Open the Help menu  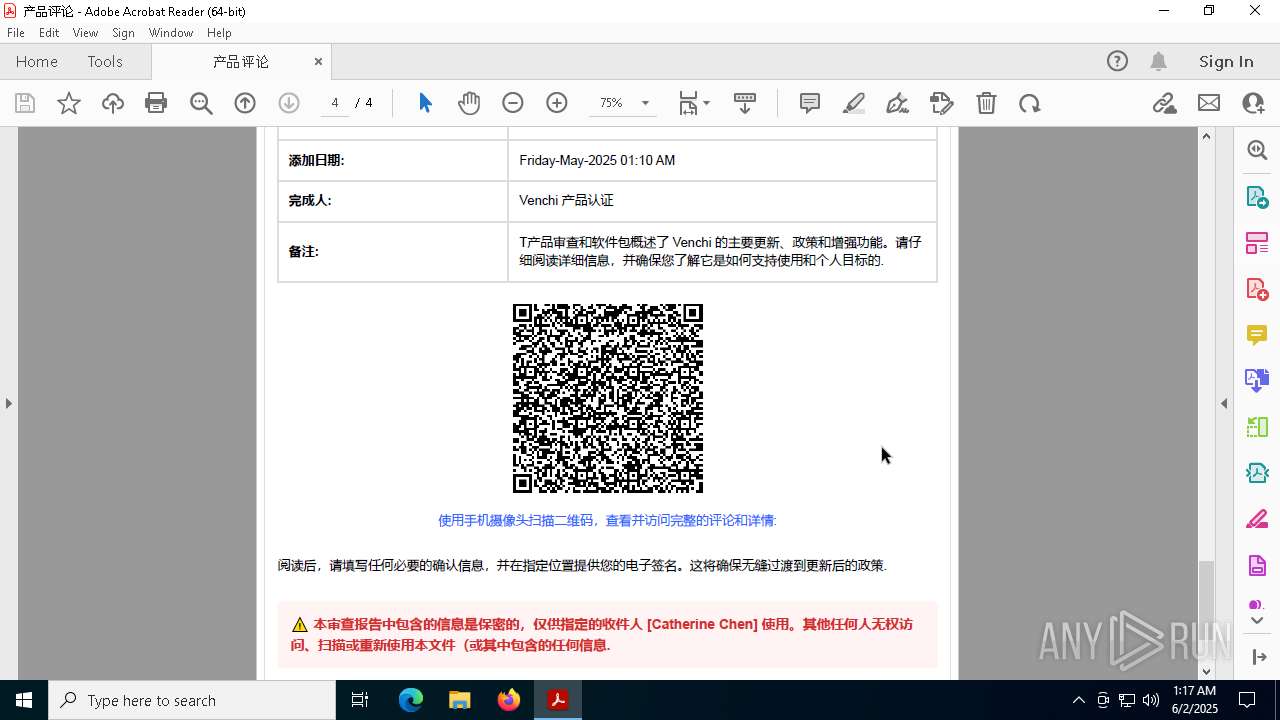pos(219,33)
